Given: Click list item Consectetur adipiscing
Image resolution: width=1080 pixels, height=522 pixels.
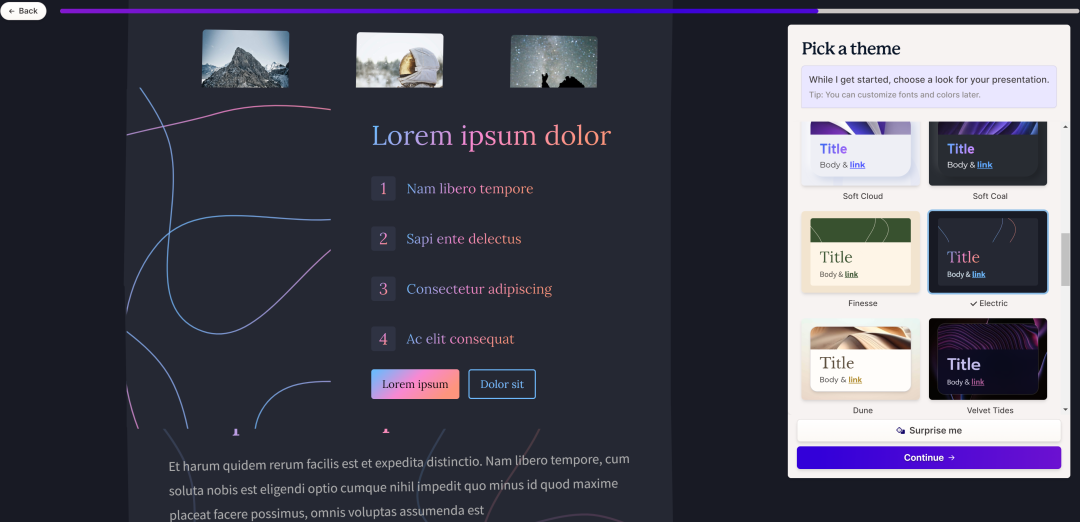Looking at the screenshot, I should point(479,289).
